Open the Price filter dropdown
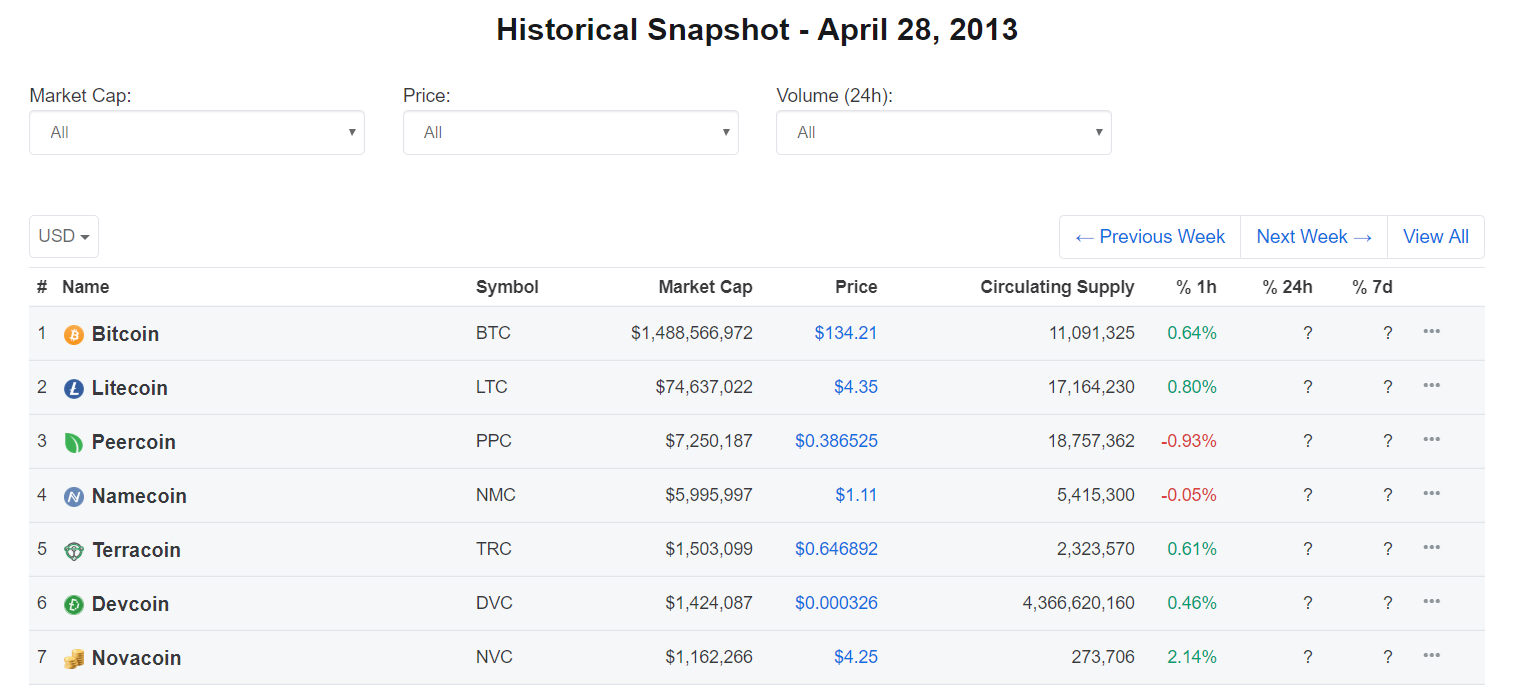1521x699 pixels. (571, 132)
